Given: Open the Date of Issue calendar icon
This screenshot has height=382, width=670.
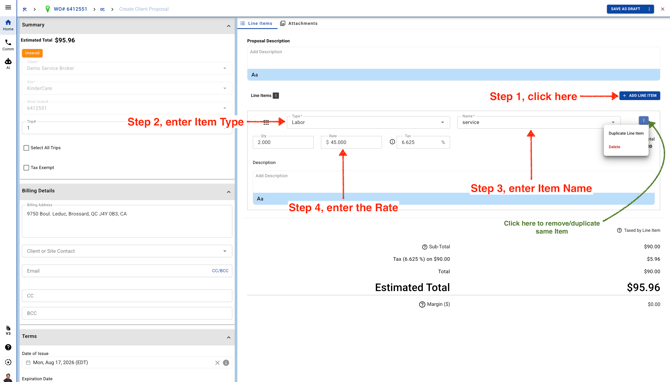Looking at the screenshot, I should click(28, 362).
